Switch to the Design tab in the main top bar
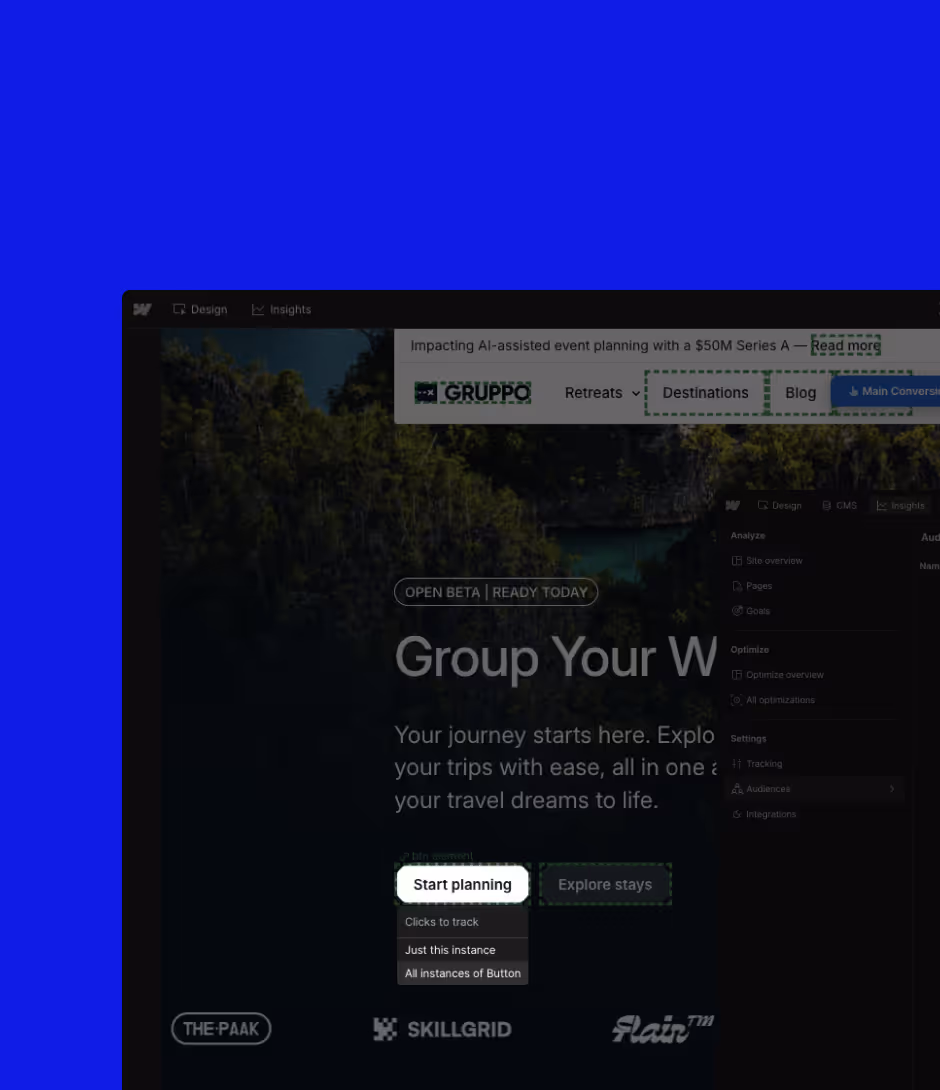Image resolution: width=940 pixels, height=1090 pixels. click(200, 309)
